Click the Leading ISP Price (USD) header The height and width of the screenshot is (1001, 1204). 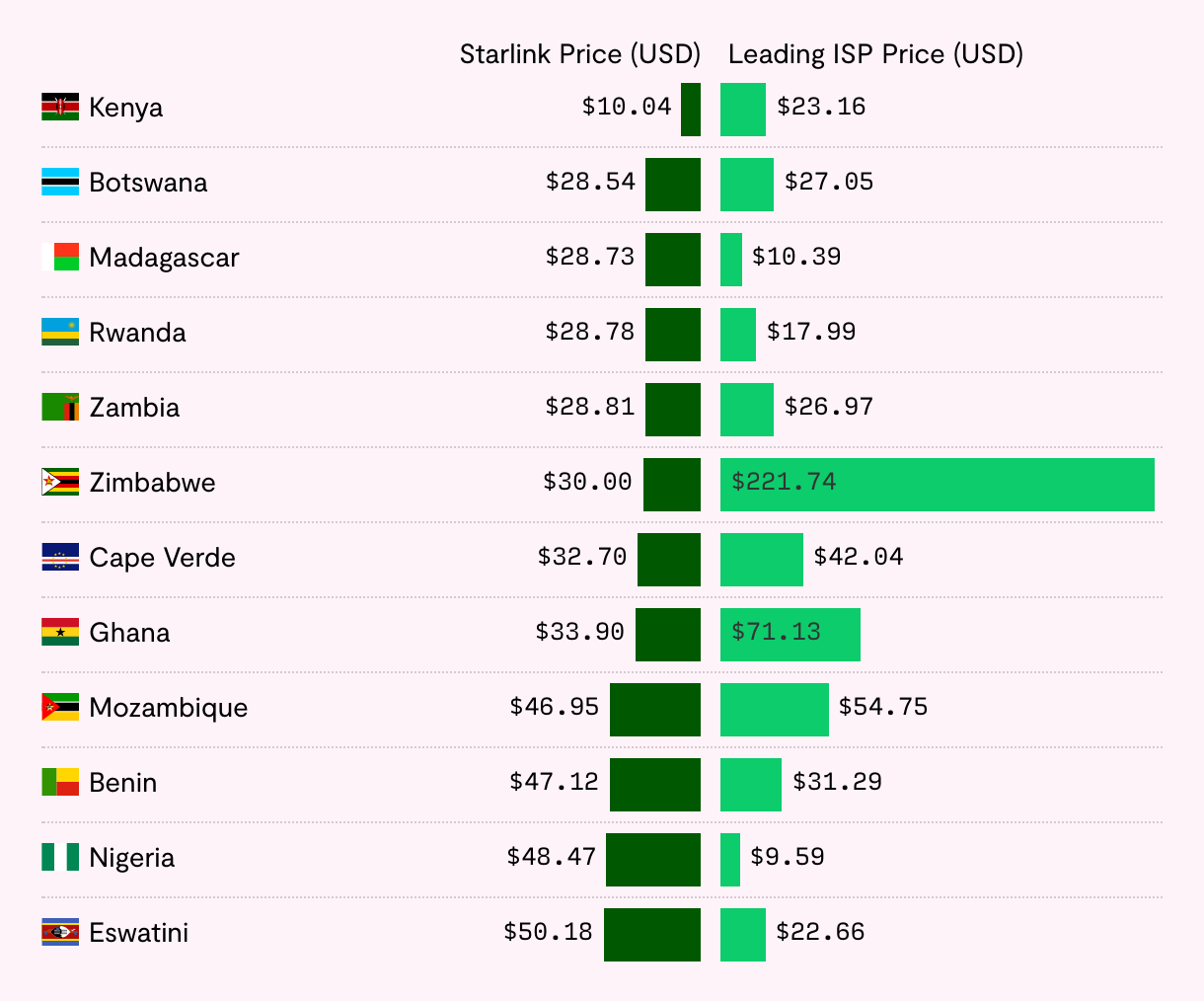(875, 54)
